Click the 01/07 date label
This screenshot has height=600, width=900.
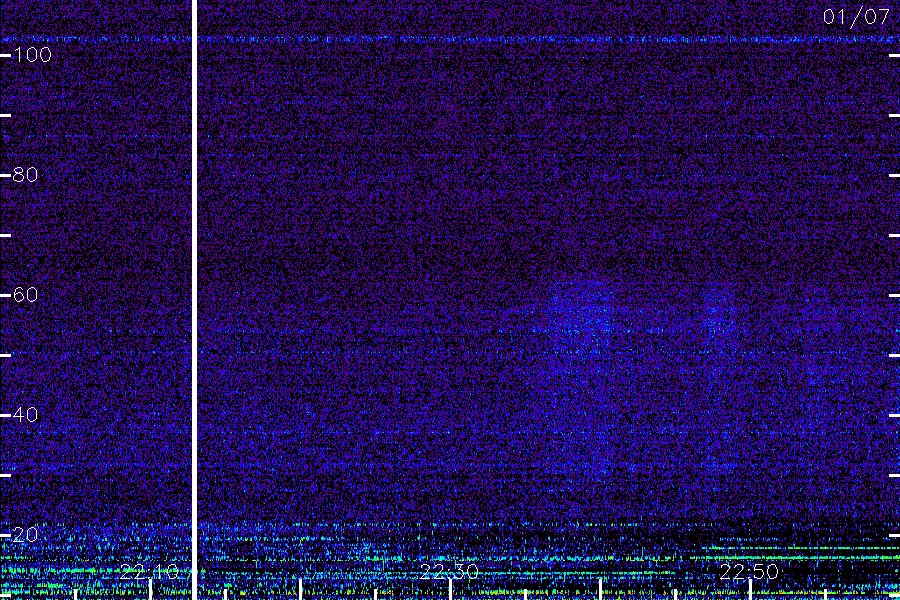[x=856, y=17]
